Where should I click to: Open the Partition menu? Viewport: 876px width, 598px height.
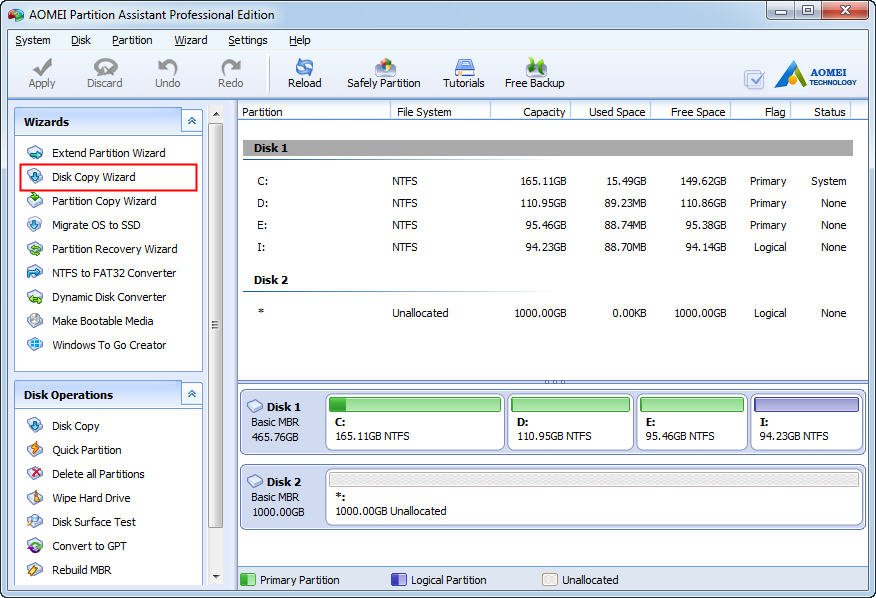132,40
